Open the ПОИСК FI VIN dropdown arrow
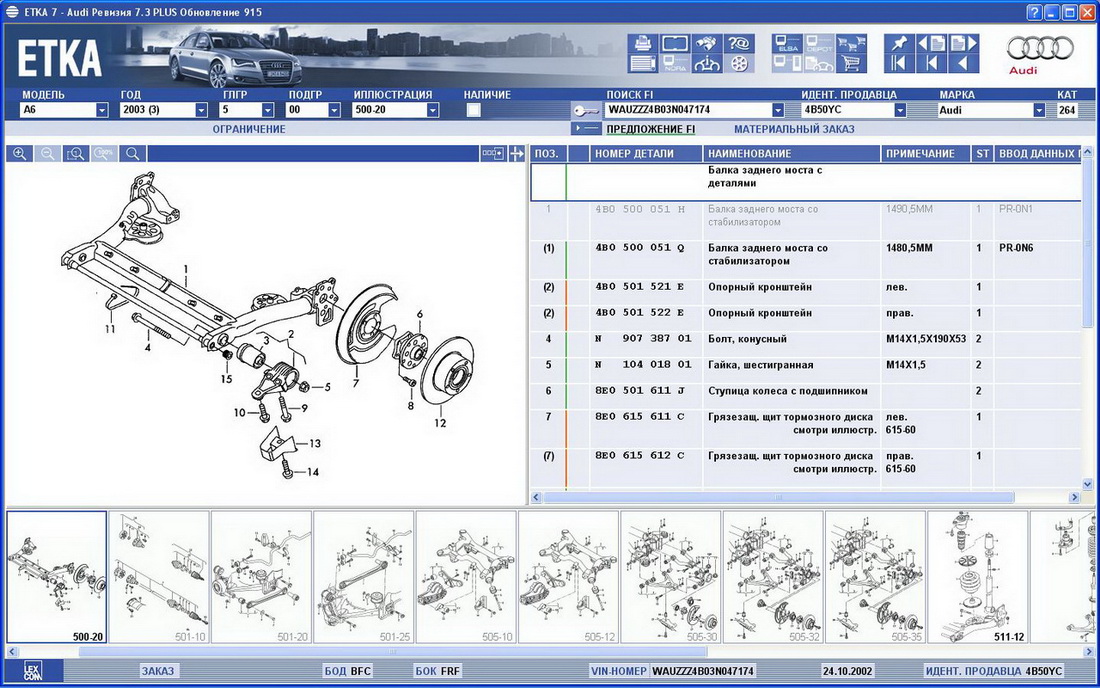This screenshot has width=1100, height=688. (x=777, y=110)
